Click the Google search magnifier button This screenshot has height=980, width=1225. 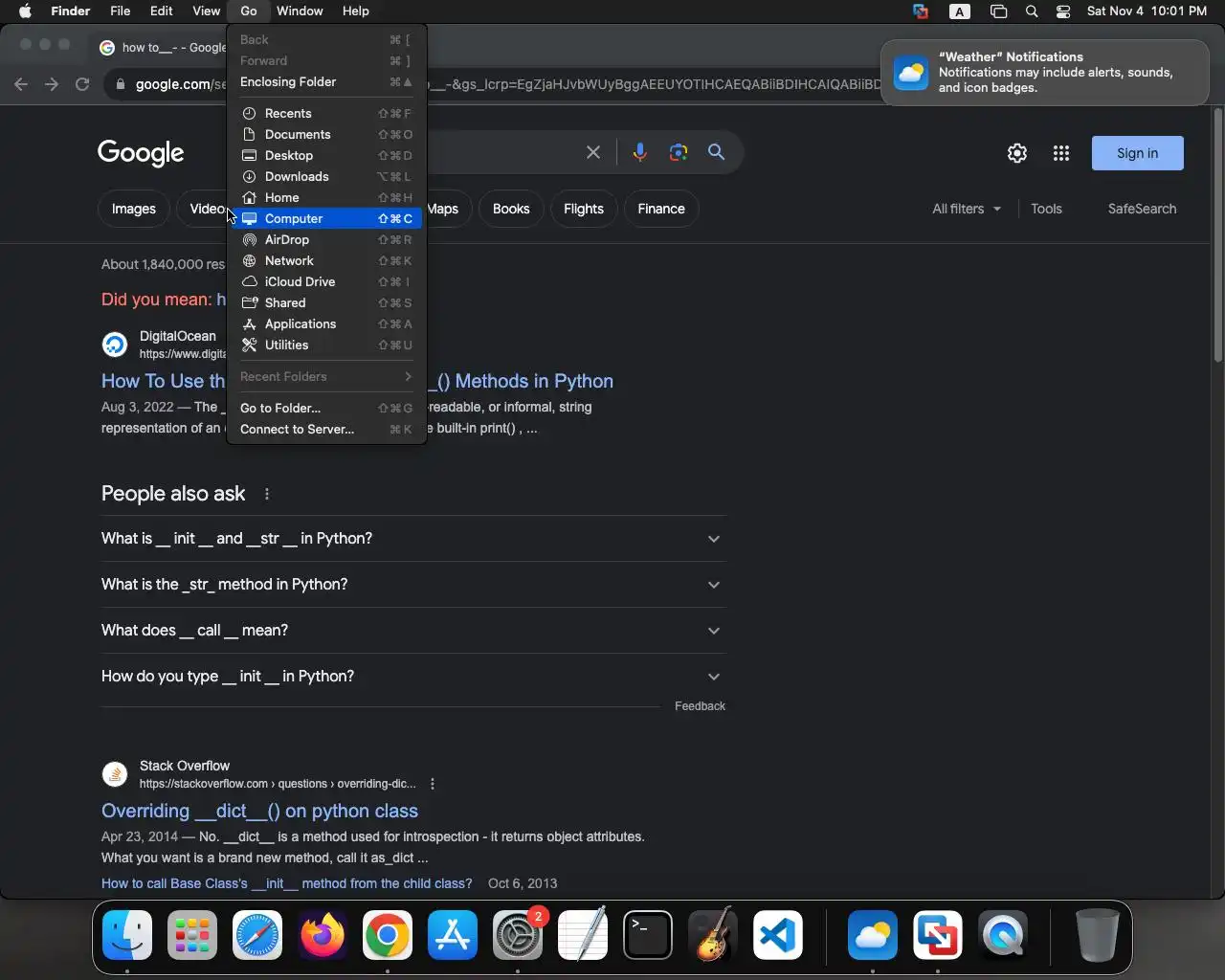(x=716, y=152)
